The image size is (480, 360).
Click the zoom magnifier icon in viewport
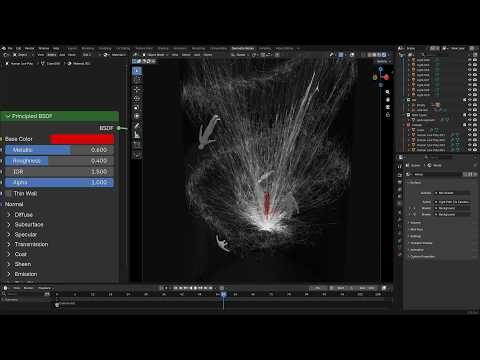coord(387,92)
